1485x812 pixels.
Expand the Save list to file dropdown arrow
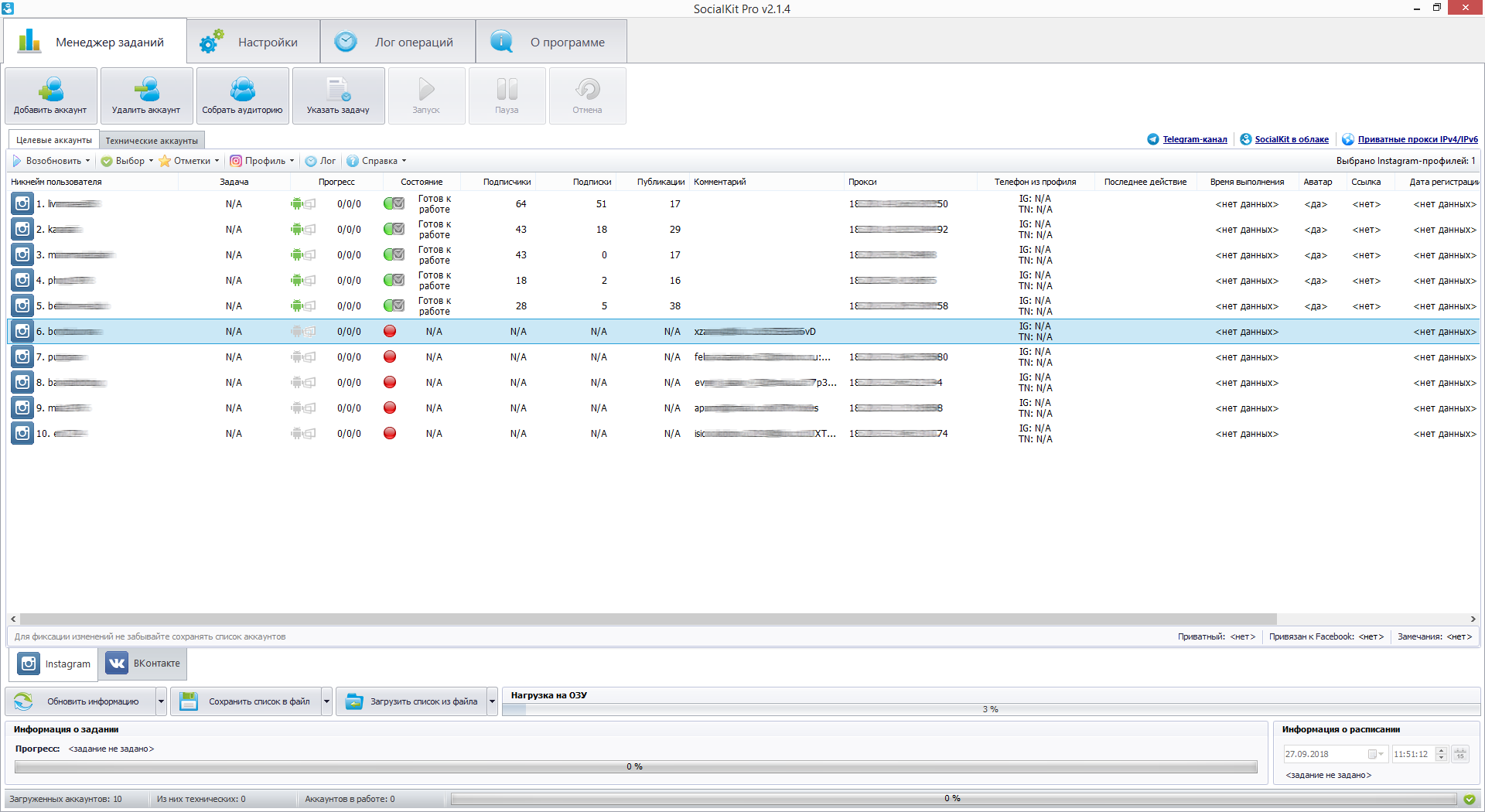326,701
